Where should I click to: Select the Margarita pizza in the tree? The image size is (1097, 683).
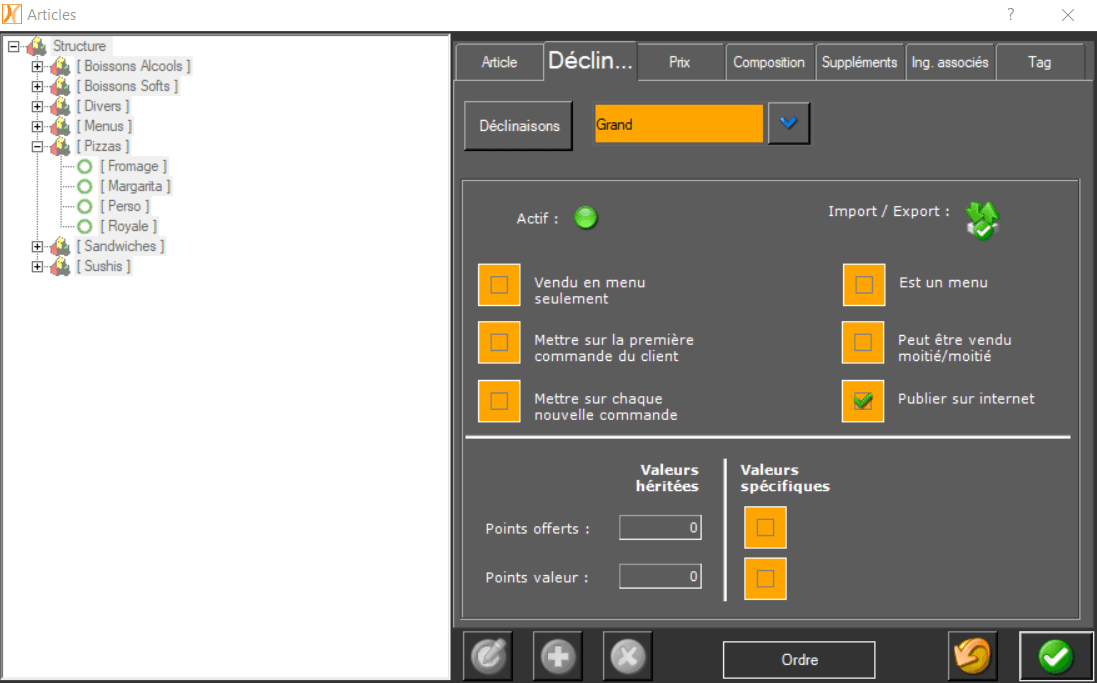pos(137,185)
